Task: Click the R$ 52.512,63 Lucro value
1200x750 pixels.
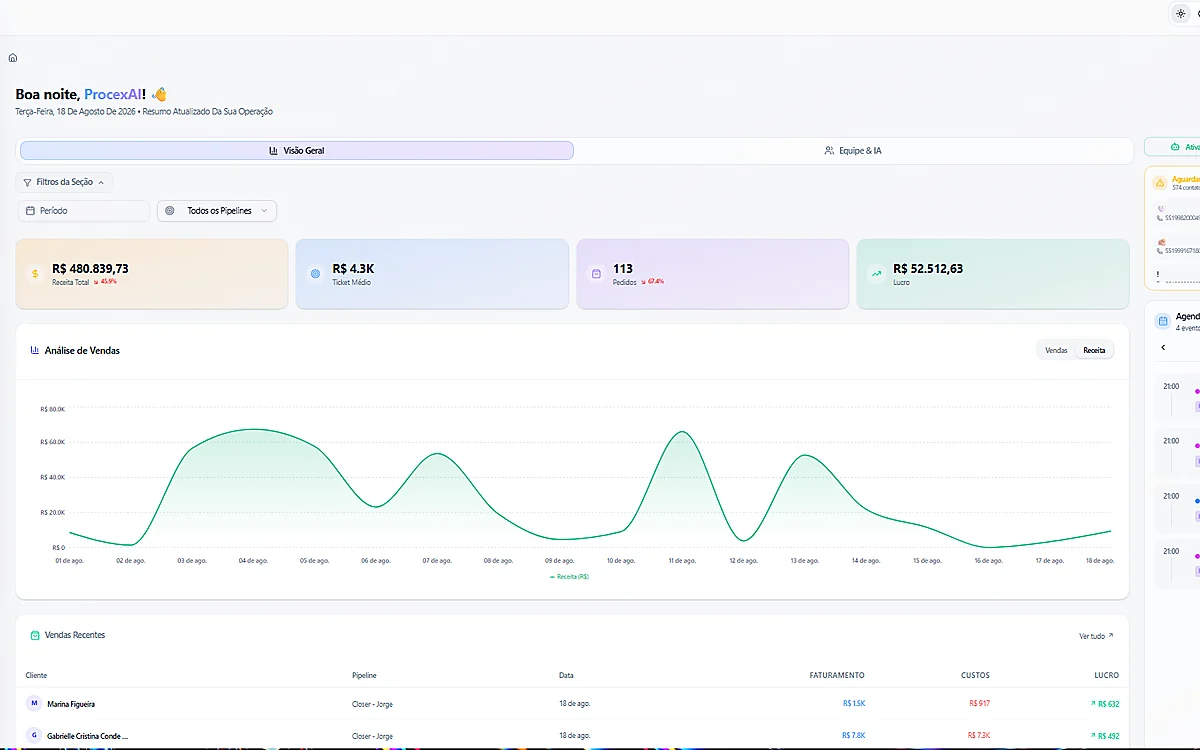Action: [928, 268]
